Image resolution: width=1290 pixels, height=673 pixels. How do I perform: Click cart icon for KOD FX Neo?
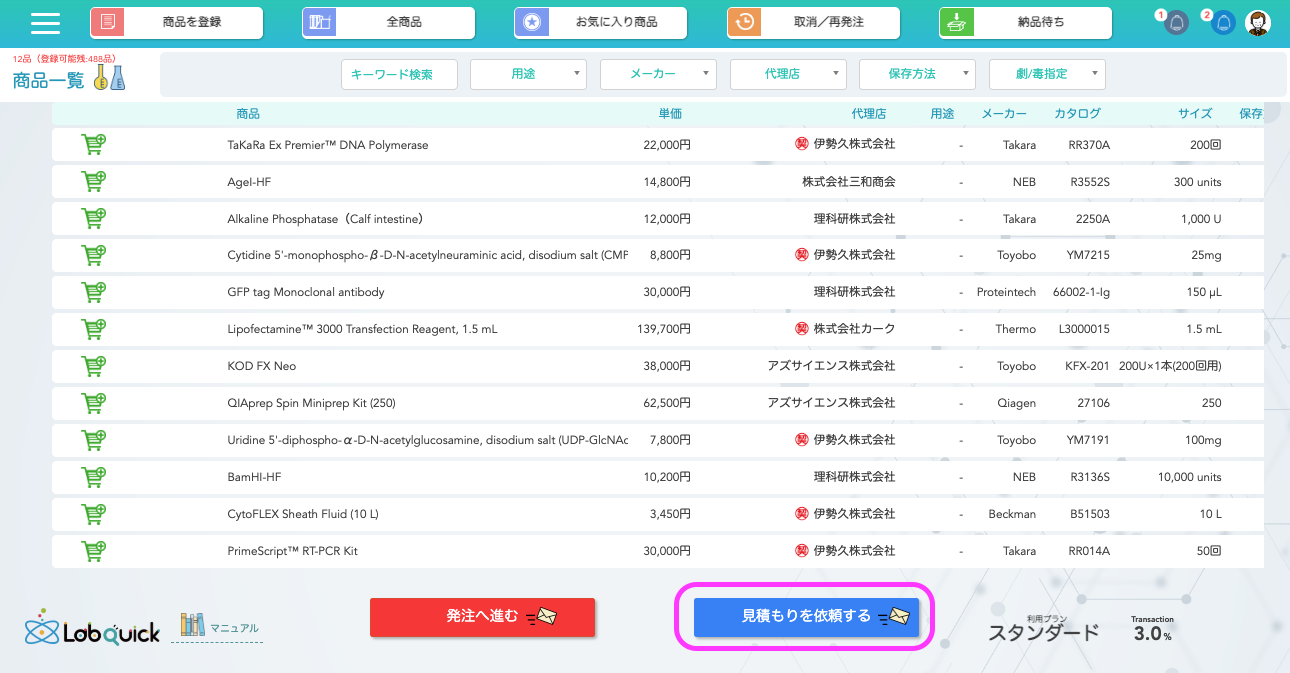pos(94,366)
